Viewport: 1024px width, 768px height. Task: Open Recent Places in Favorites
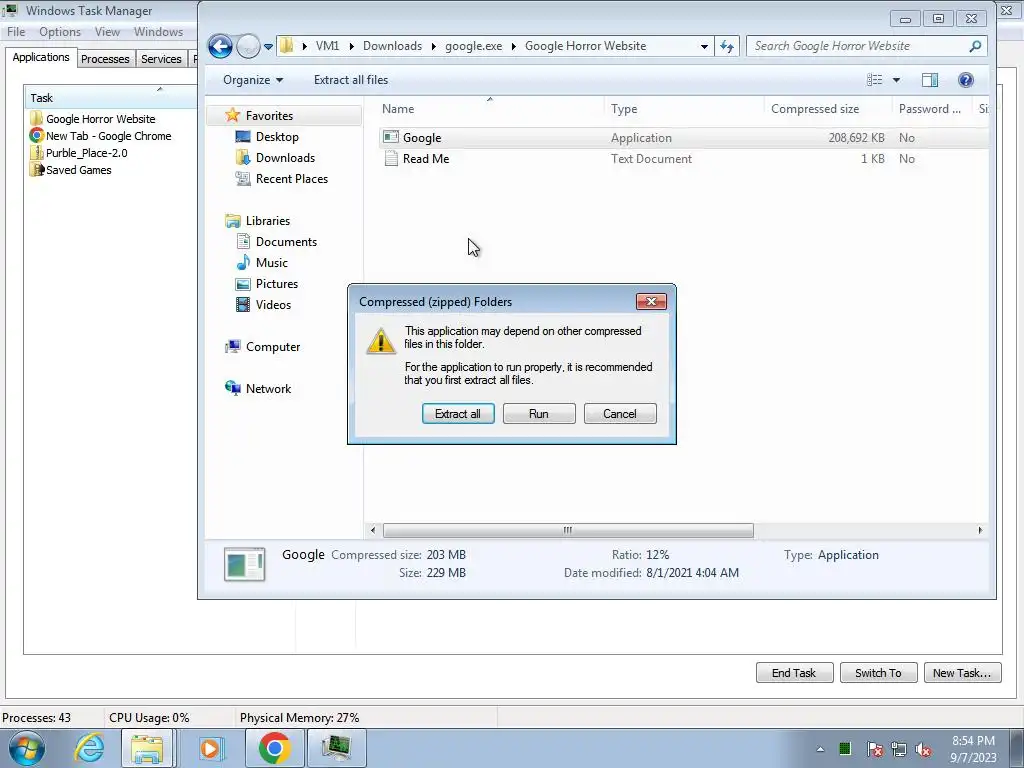click(292, 178)
